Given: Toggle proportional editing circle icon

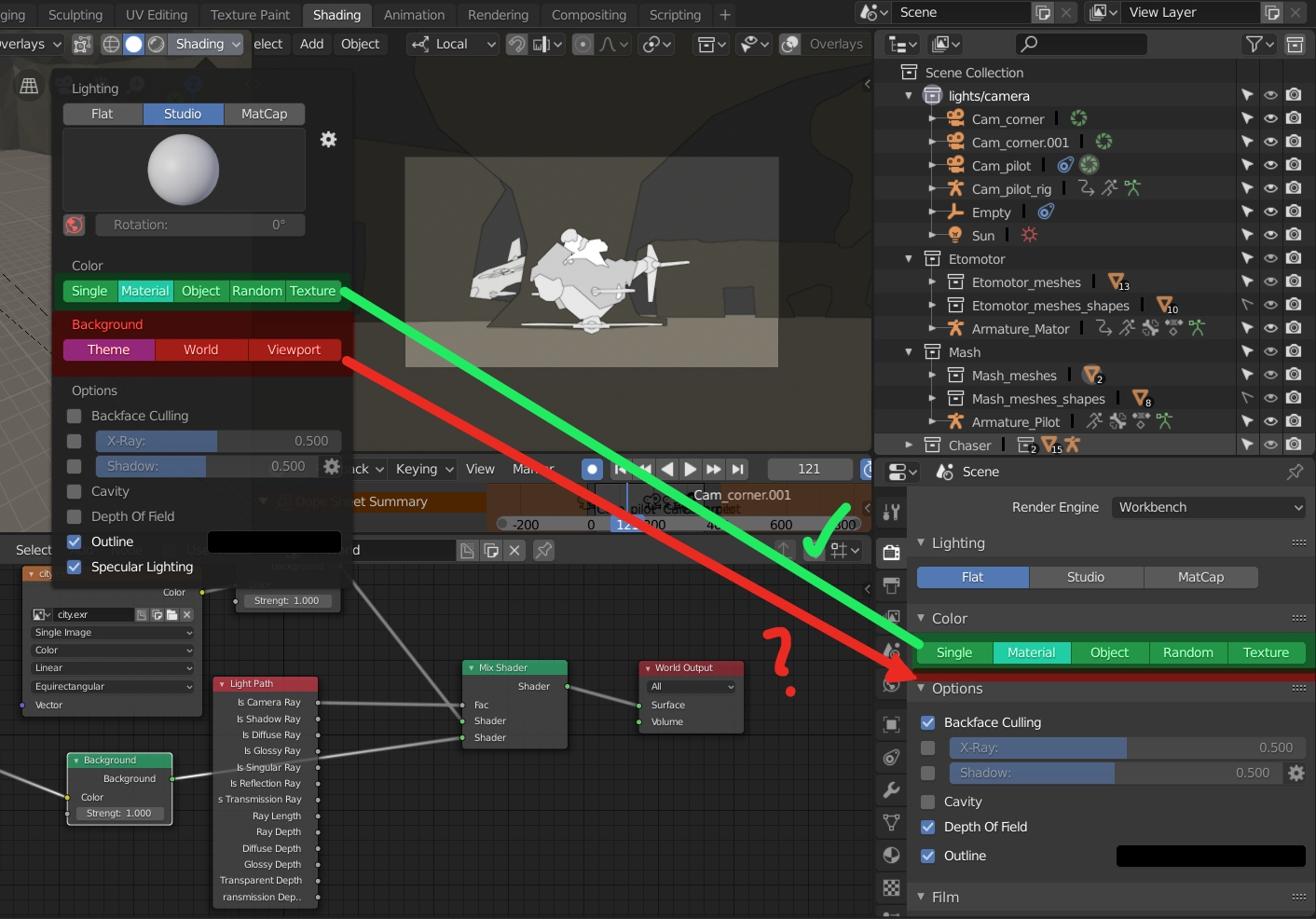Looking at the screenshot, I should click(583, 44).
